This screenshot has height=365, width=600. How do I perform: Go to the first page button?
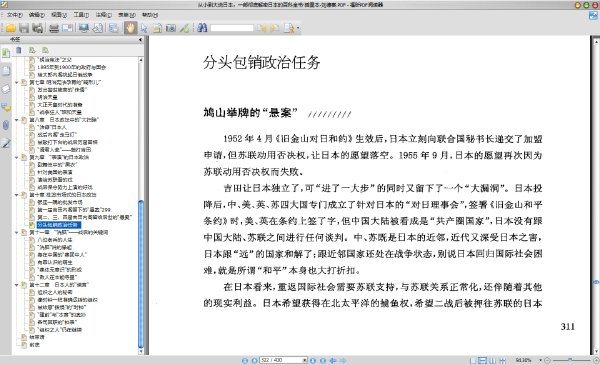coord(245,360)
